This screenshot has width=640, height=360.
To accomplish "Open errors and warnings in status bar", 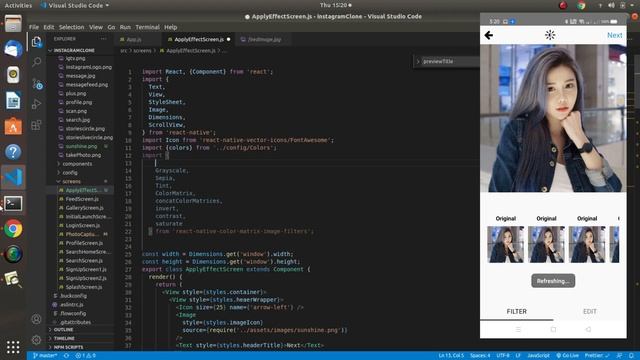I will tap(86, 356).
